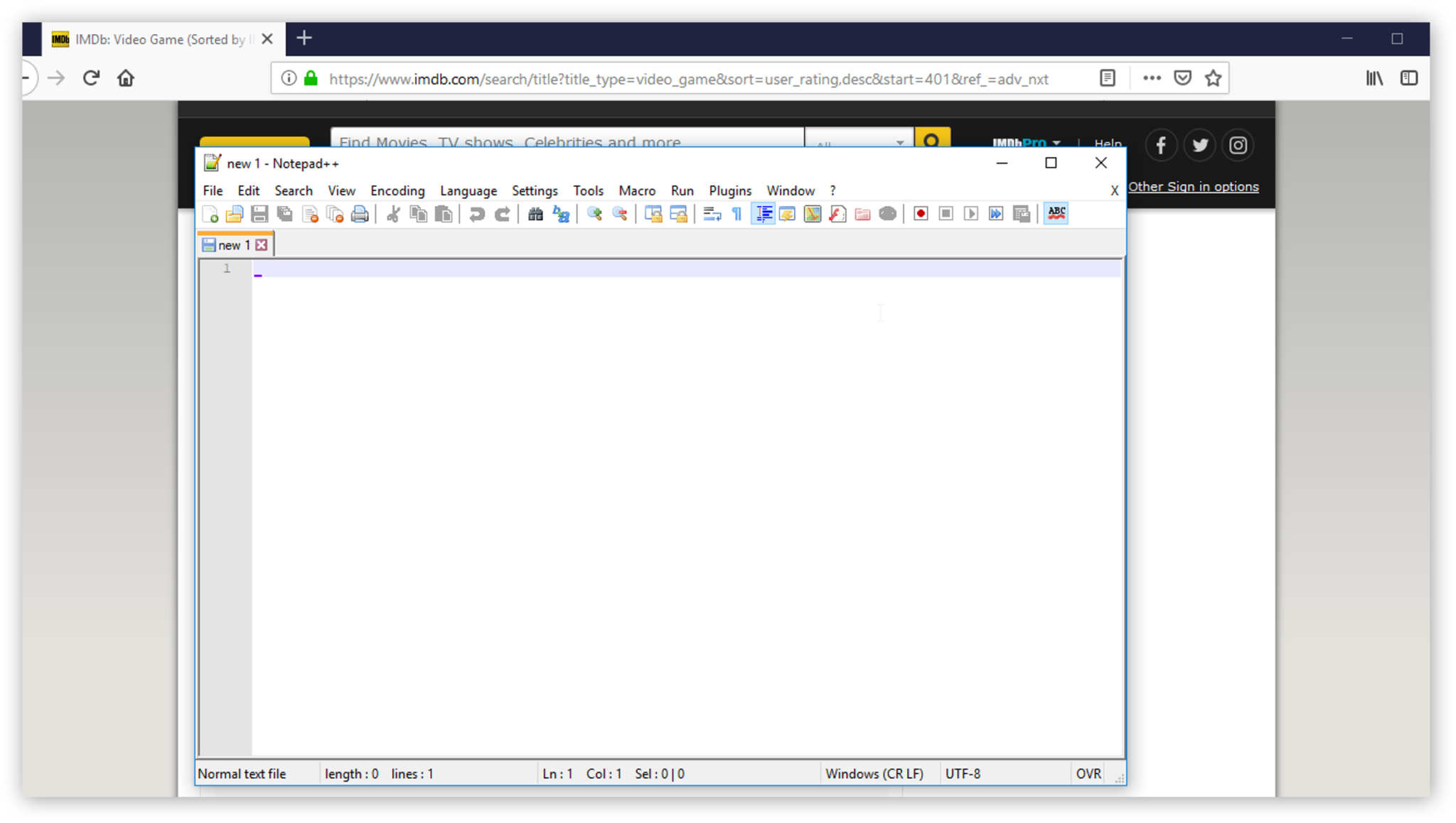
Task: Open the Document Map icon
Action: pos(813,214)
